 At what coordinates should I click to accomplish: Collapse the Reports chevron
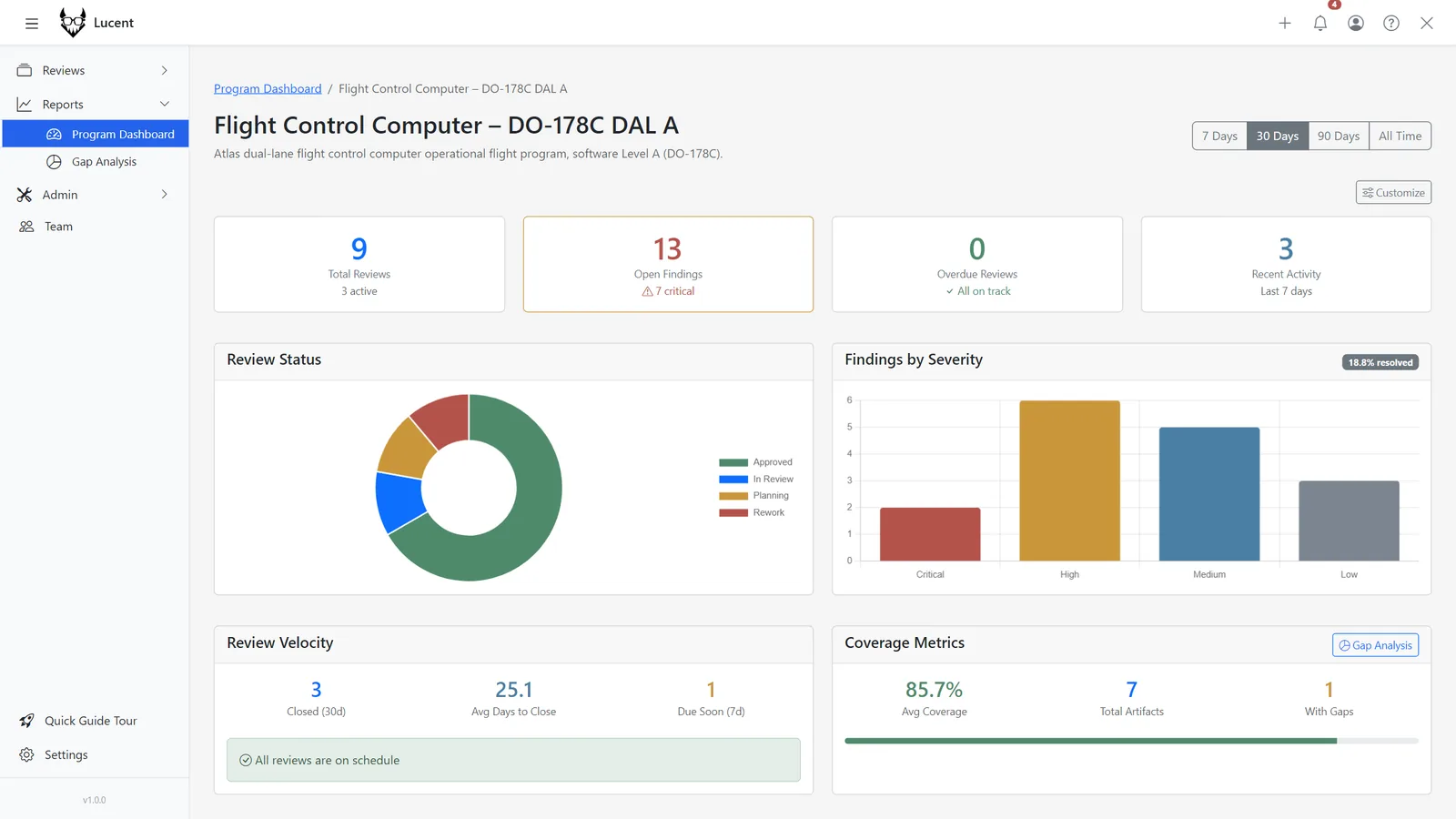(165, 105)
